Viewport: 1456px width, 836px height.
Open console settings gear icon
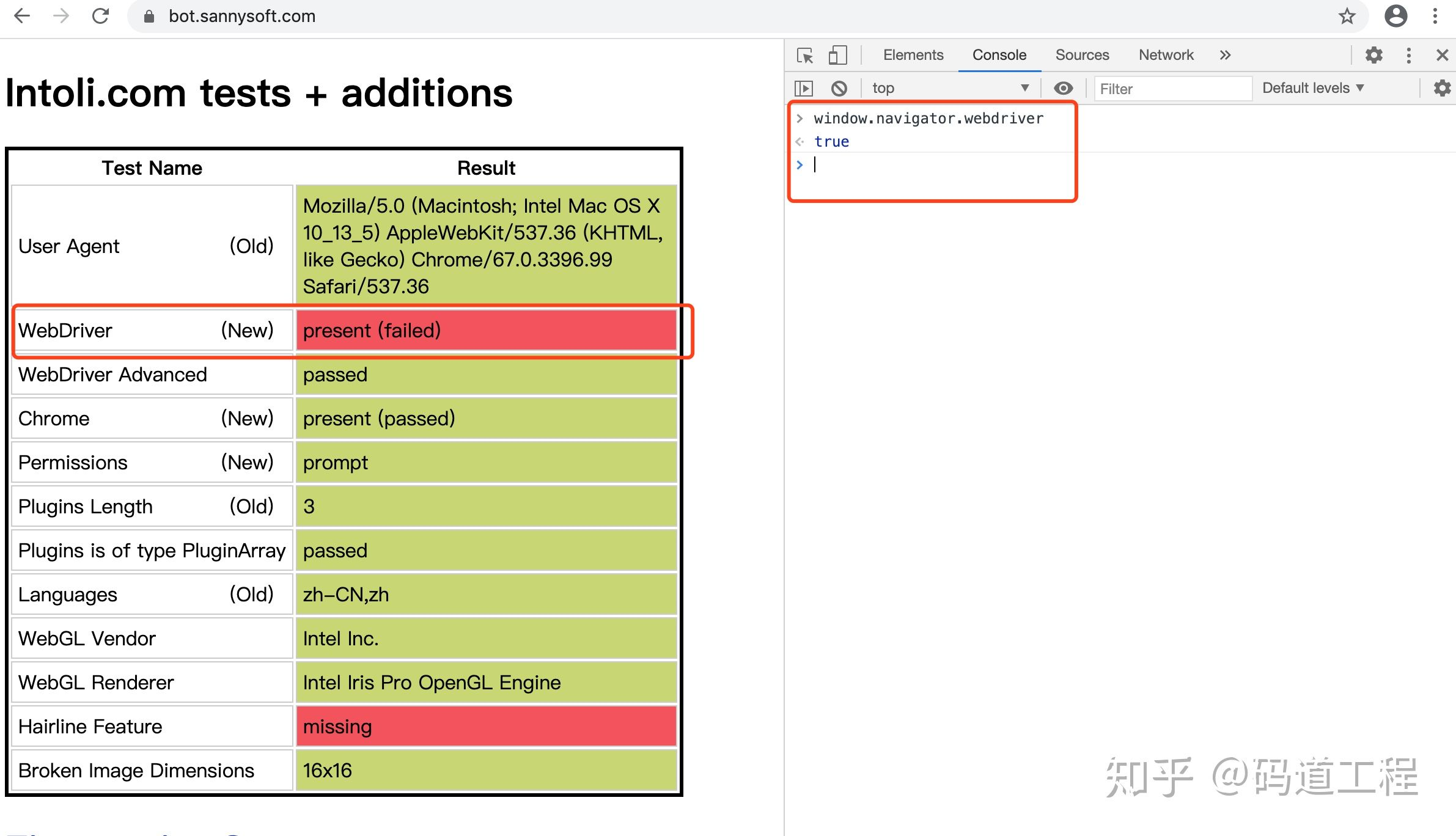[1442, 89]
